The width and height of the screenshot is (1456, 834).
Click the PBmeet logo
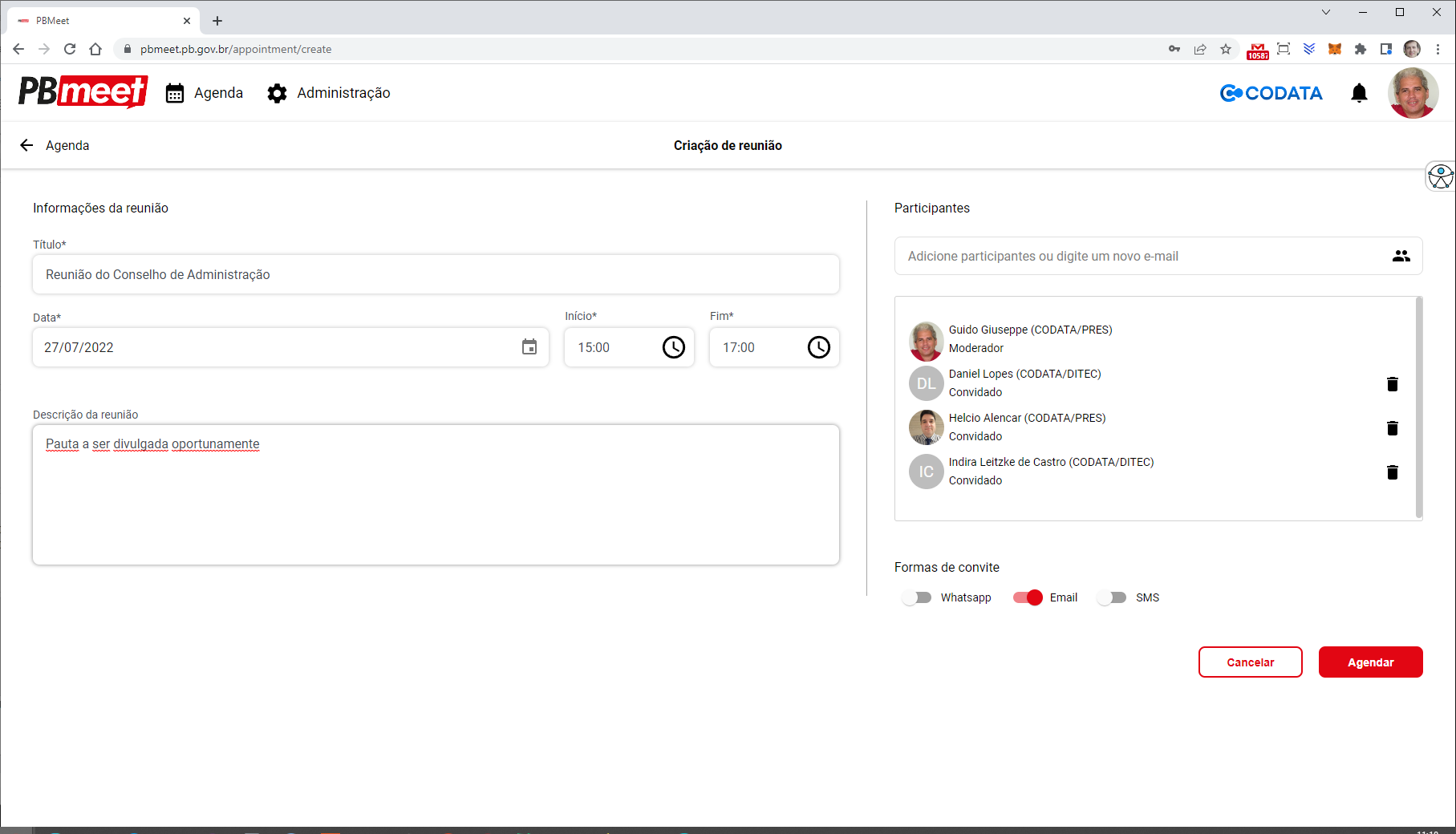83,92
